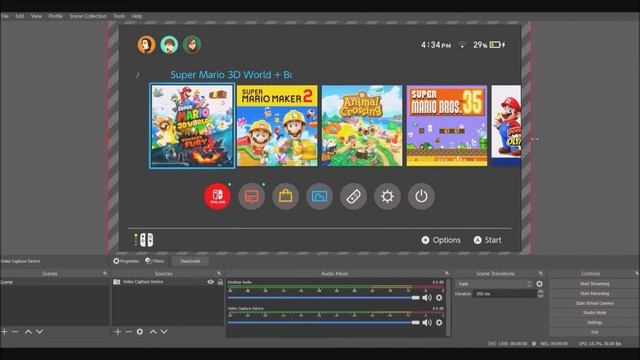Open the Switch News icon

click(251, 196)
